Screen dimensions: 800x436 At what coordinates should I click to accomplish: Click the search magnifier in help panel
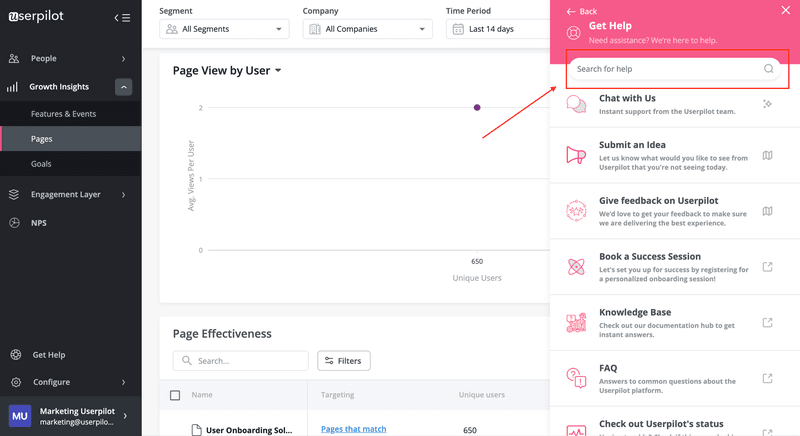pos(768,69)
